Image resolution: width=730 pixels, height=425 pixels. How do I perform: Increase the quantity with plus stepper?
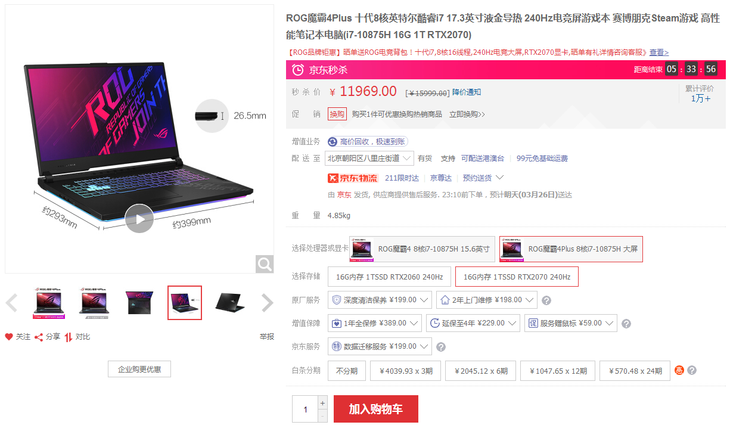click(x=323, y=403)
